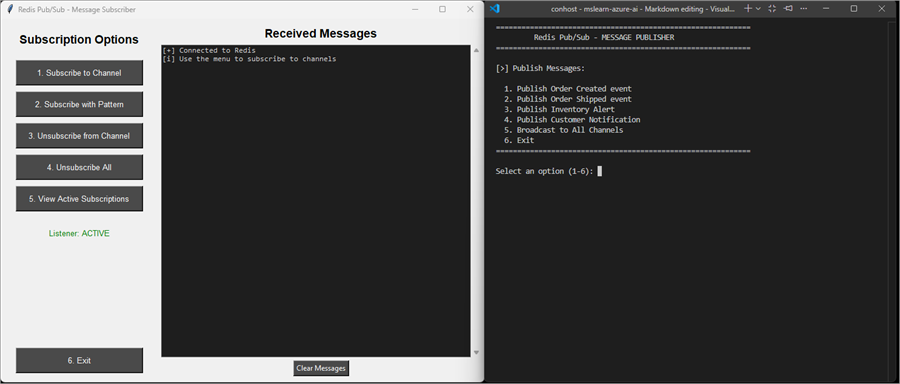Minimize the Visual Studio Code window
Viewport: 900px width, 384px height.
pyautogui.click(x=827, y=9)
